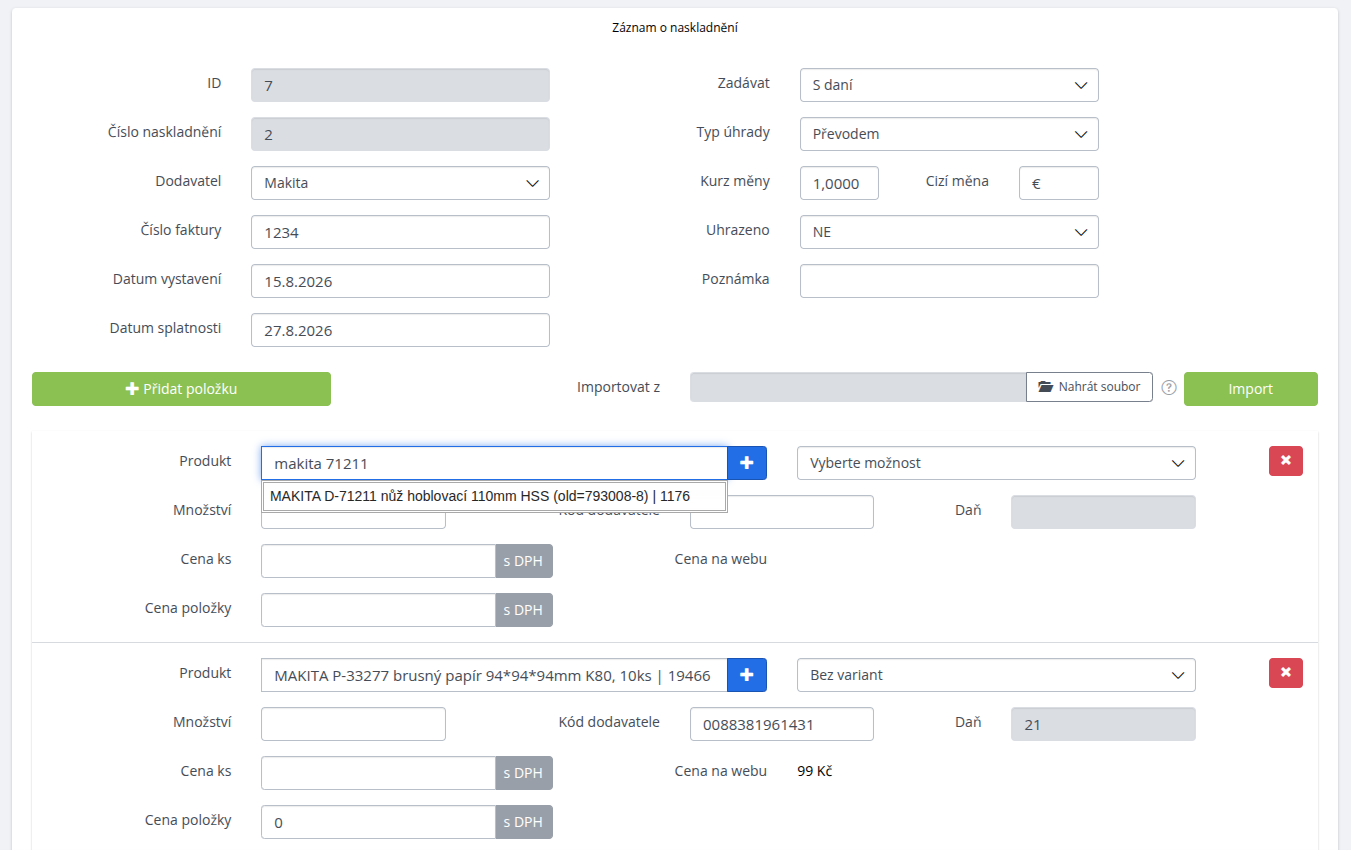Open the Typ úhrady dropdown
The image size is (1351, 850).
tap(949, 134)
